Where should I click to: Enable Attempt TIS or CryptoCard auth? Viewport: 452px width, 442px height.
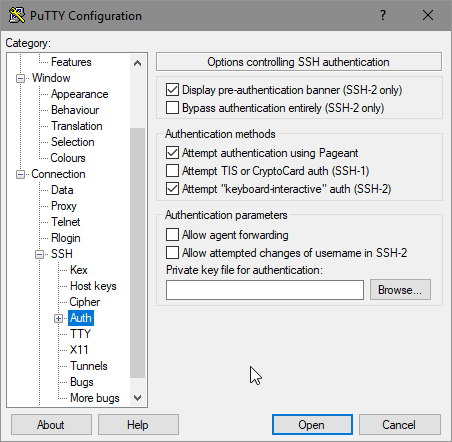click(x=172, y=171)
